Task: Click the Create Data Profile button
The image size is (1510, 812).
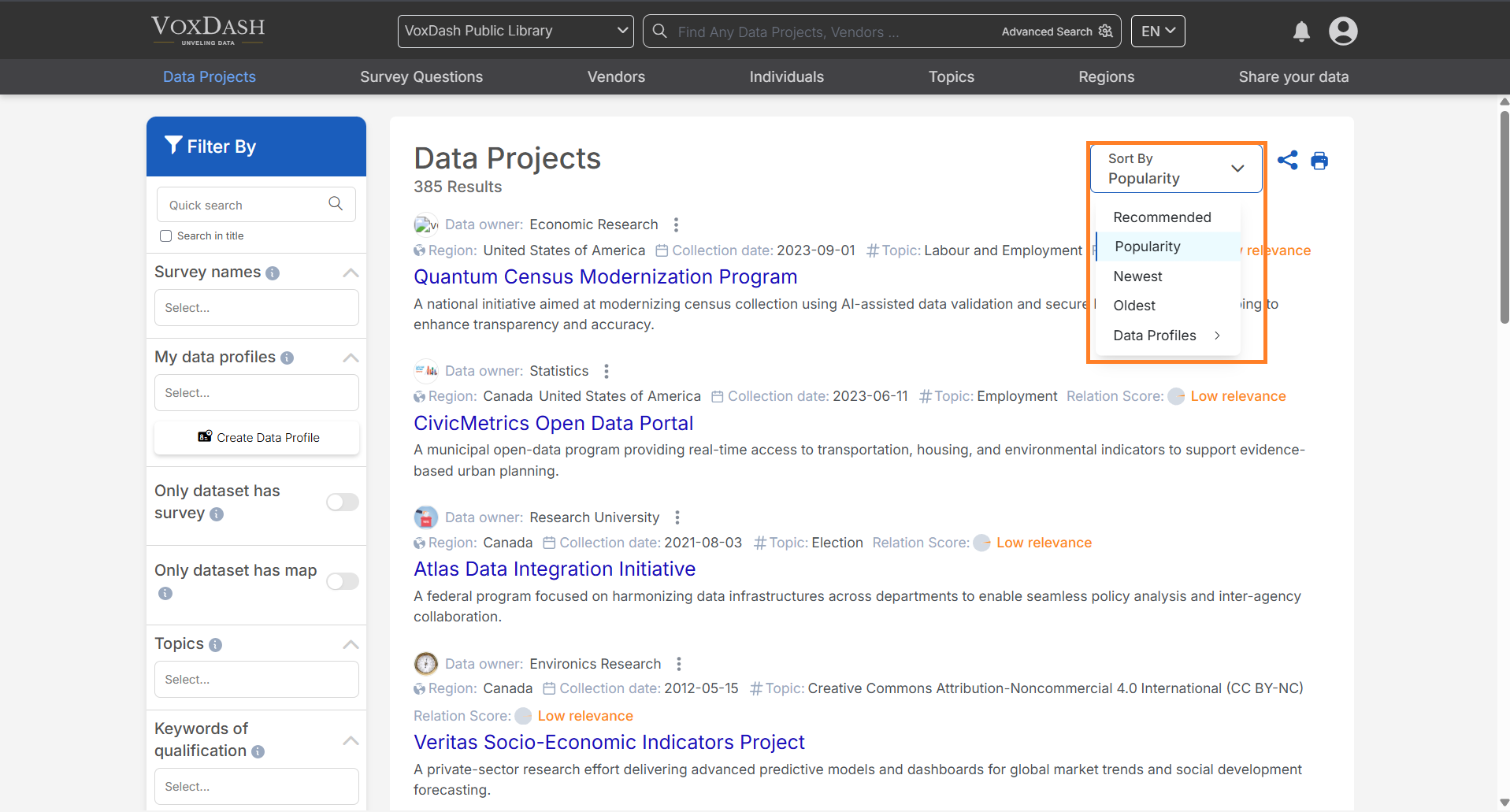Action: click(256, 437)
